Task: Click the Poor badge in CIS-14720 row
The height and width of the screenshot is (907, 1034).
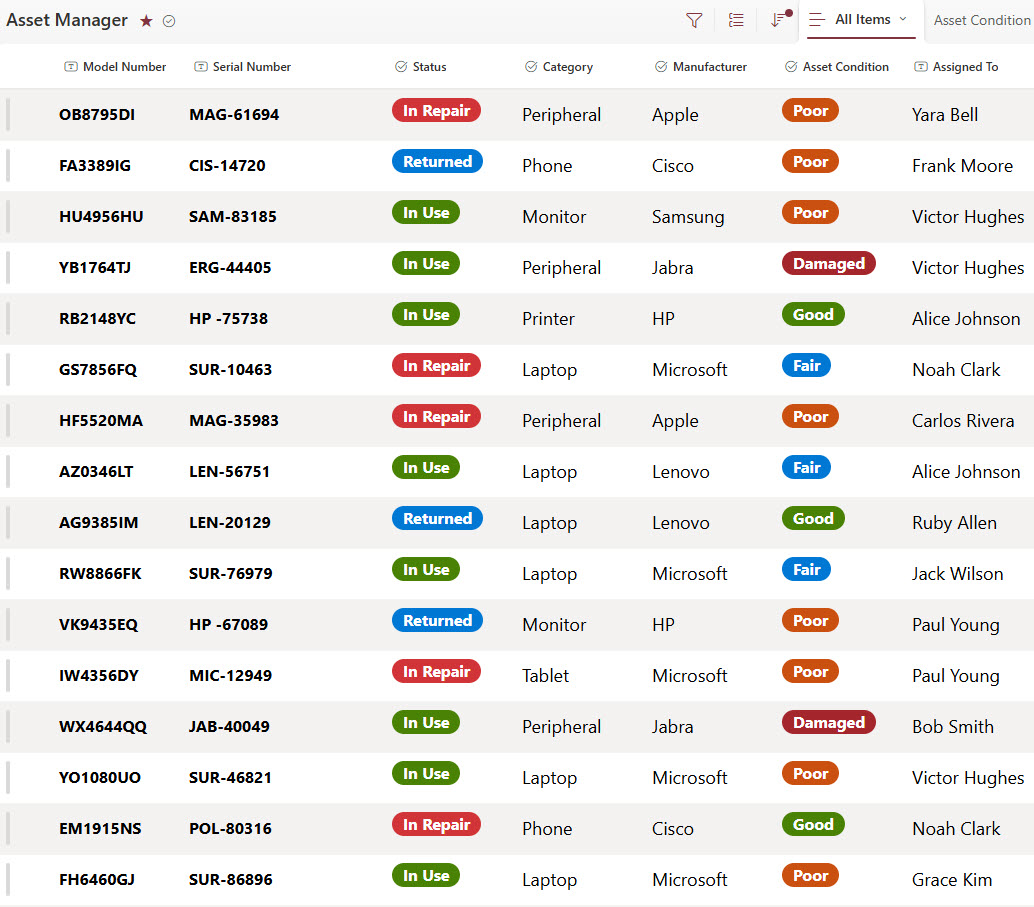Action: [x=810, y=162]
